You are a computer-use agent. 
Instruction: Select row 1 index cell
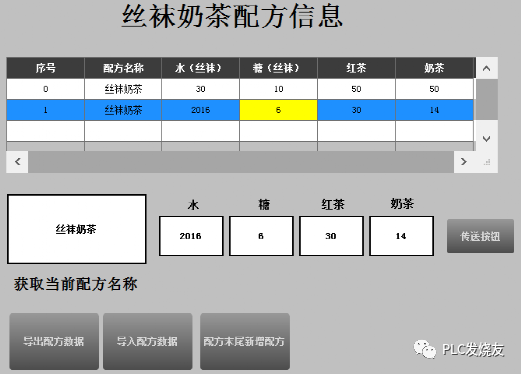[x=45, y=110]
